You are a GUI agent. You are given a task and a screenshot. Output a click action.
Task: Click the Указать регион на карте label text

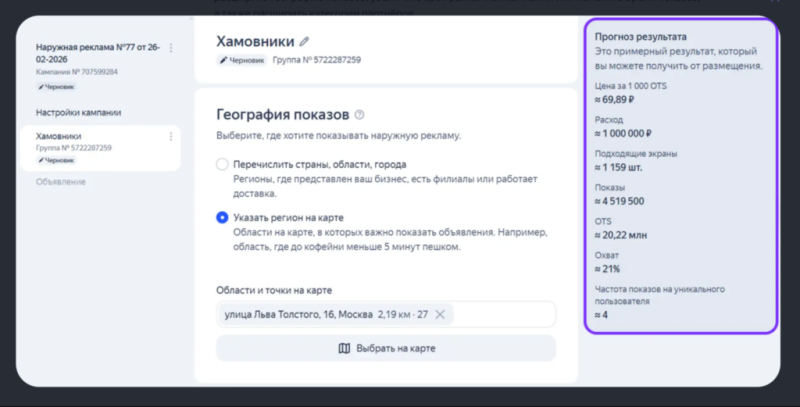point(288,218)
